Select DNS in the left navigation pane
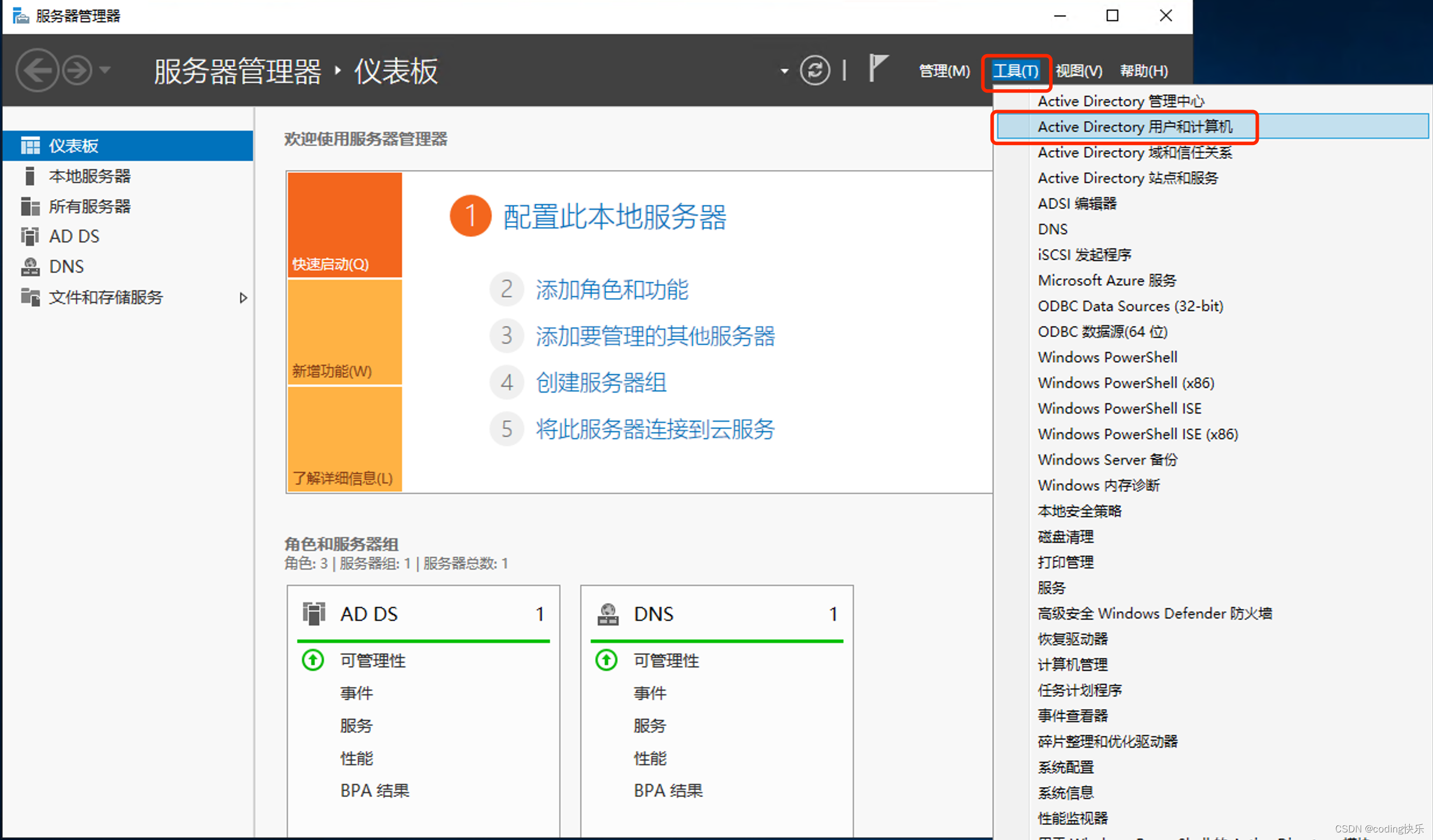 pyautogui.click(x=66, y=266)
